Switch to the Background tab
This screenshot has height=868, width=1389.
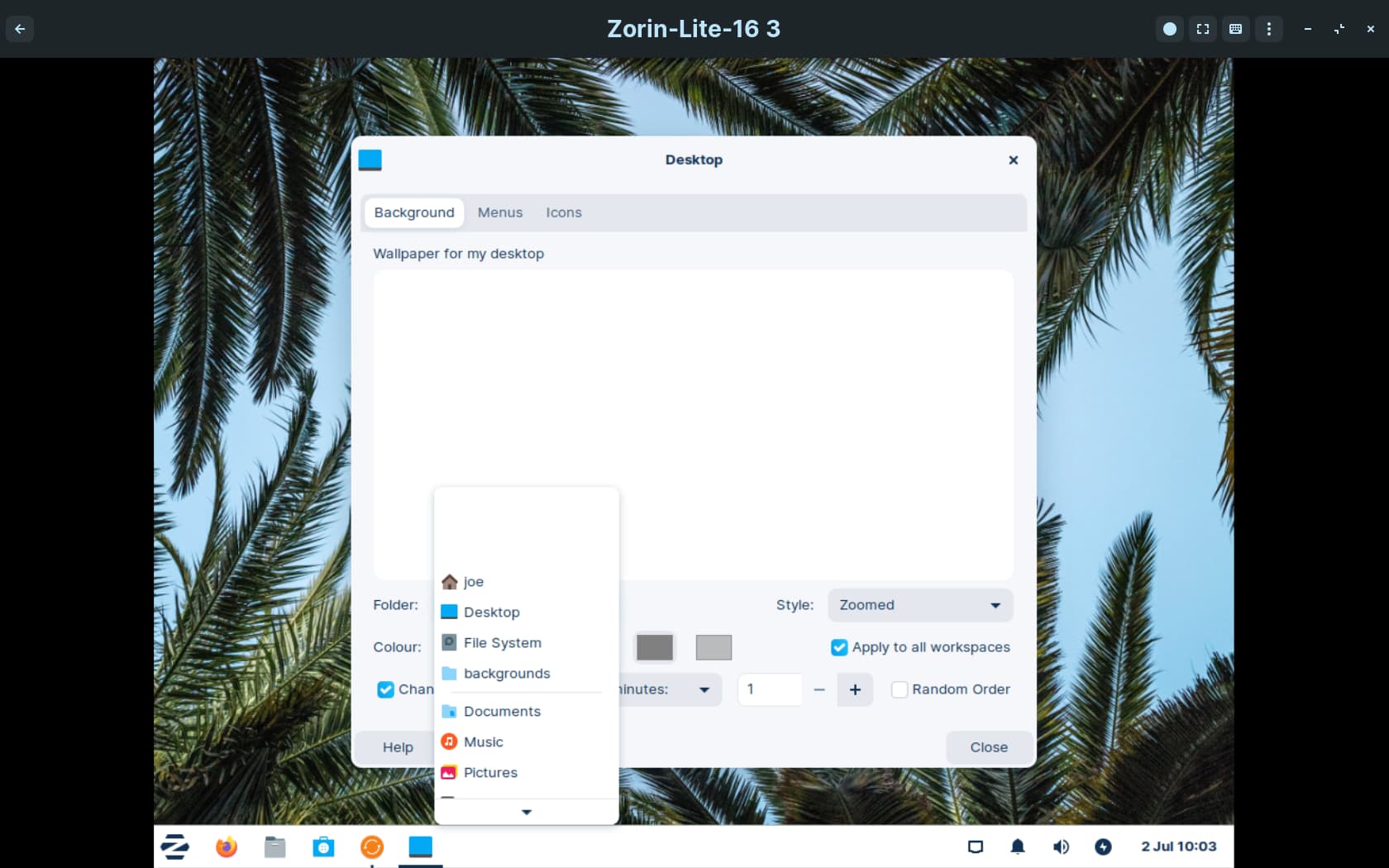414,212
